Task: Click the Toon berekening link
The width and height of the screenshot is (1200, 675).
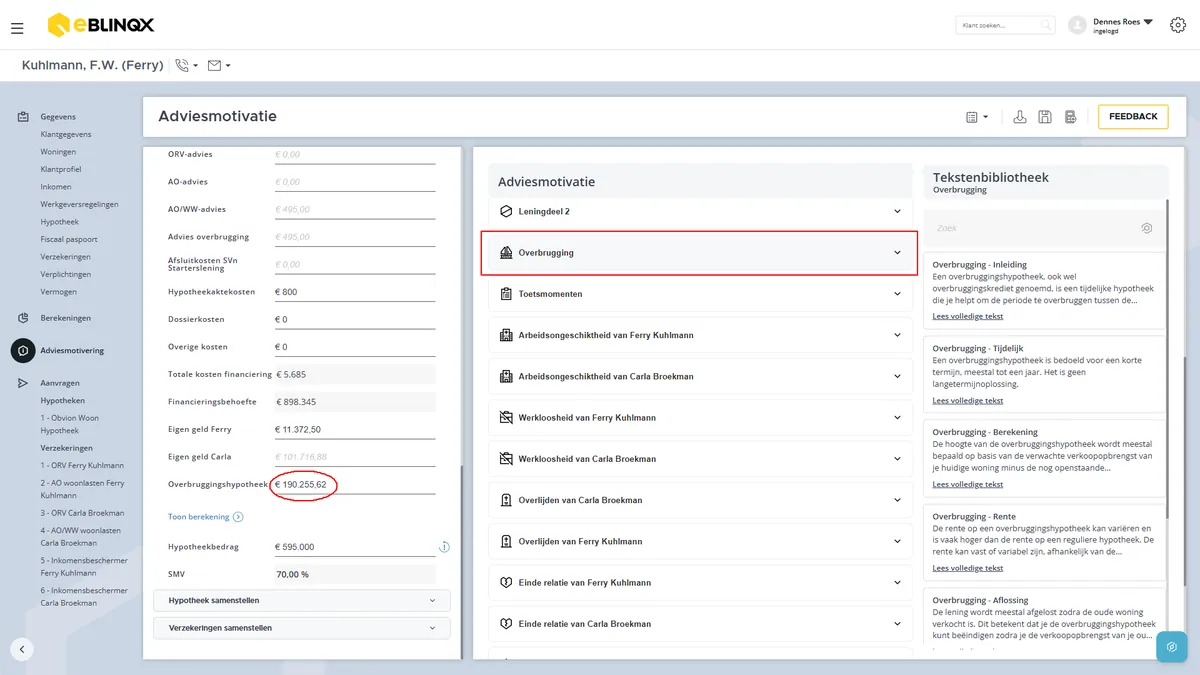Action: pyautogui.click(x=206, y=517)
